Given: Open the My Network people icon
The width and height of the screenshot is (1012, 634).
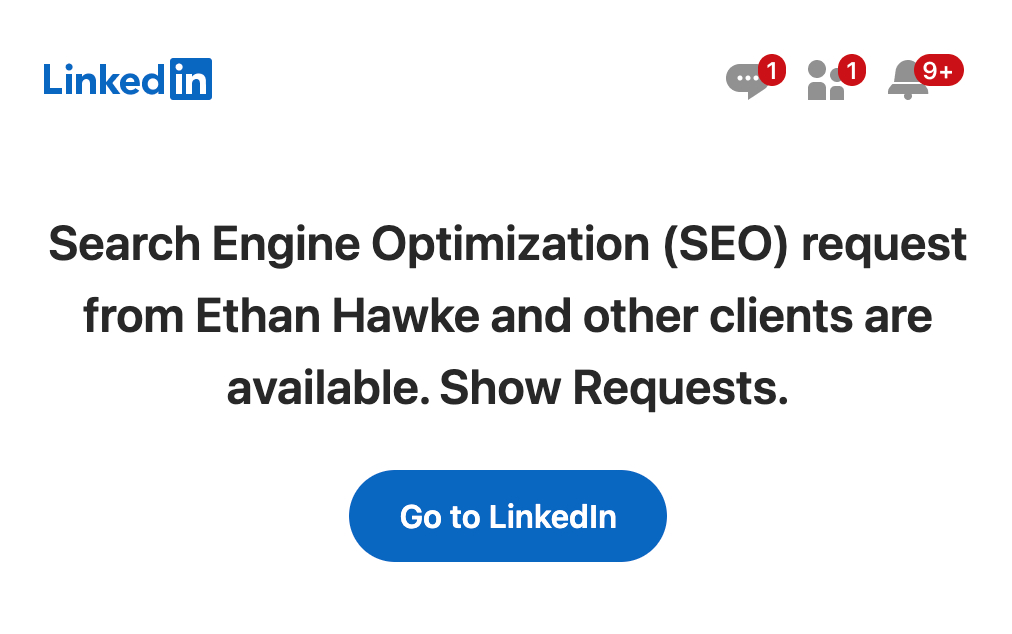Looking at the screenshot, I should (x=824, y=82).
